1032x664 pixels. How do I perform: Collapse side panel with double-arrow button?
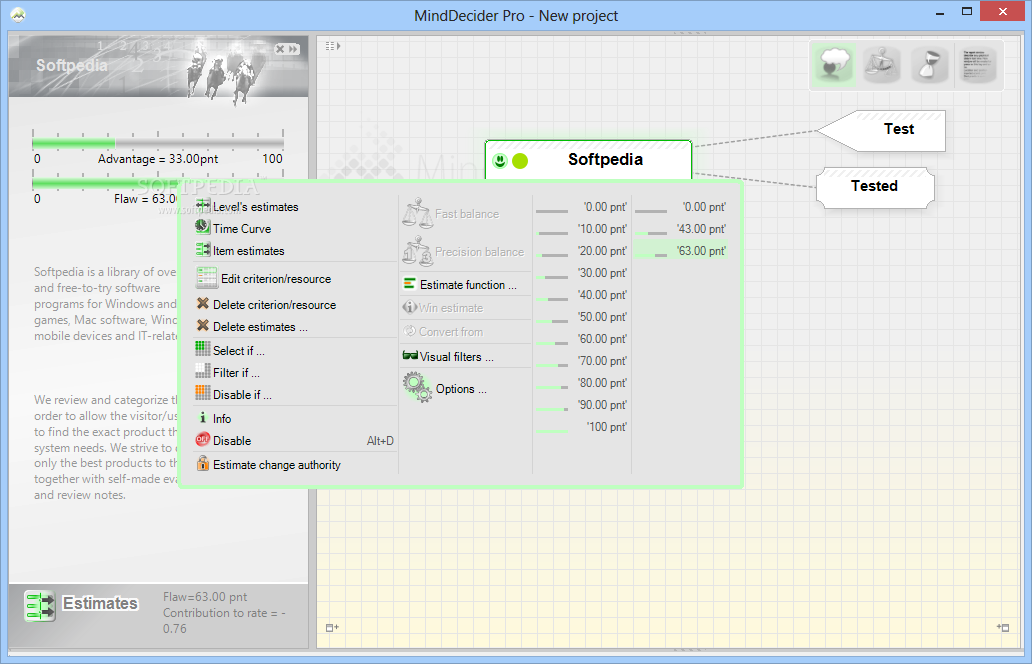(293, 49)
